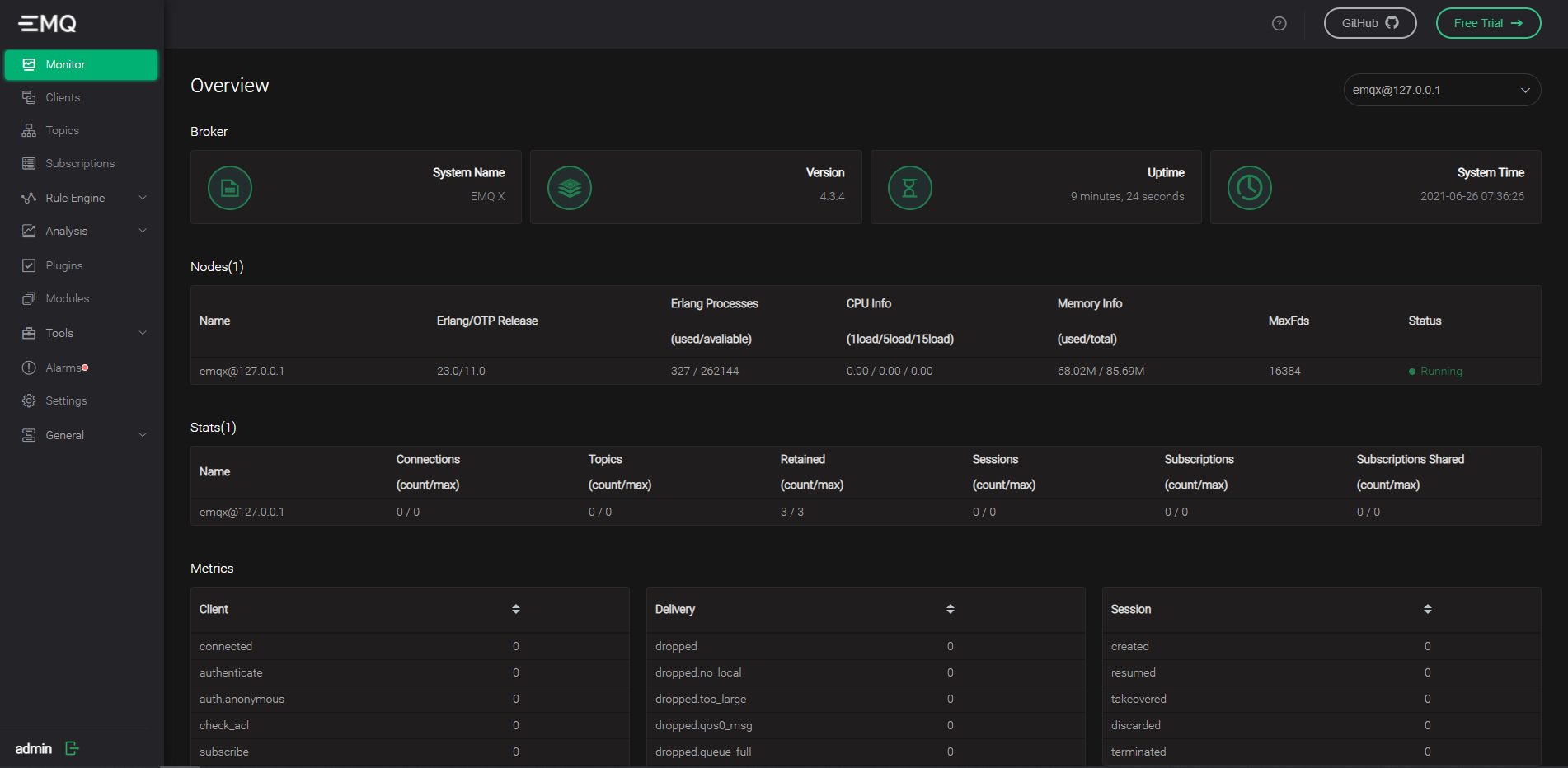Click the Topics sidebar icon
This screenshot has height=768, width=1568.
click(29, 130)
